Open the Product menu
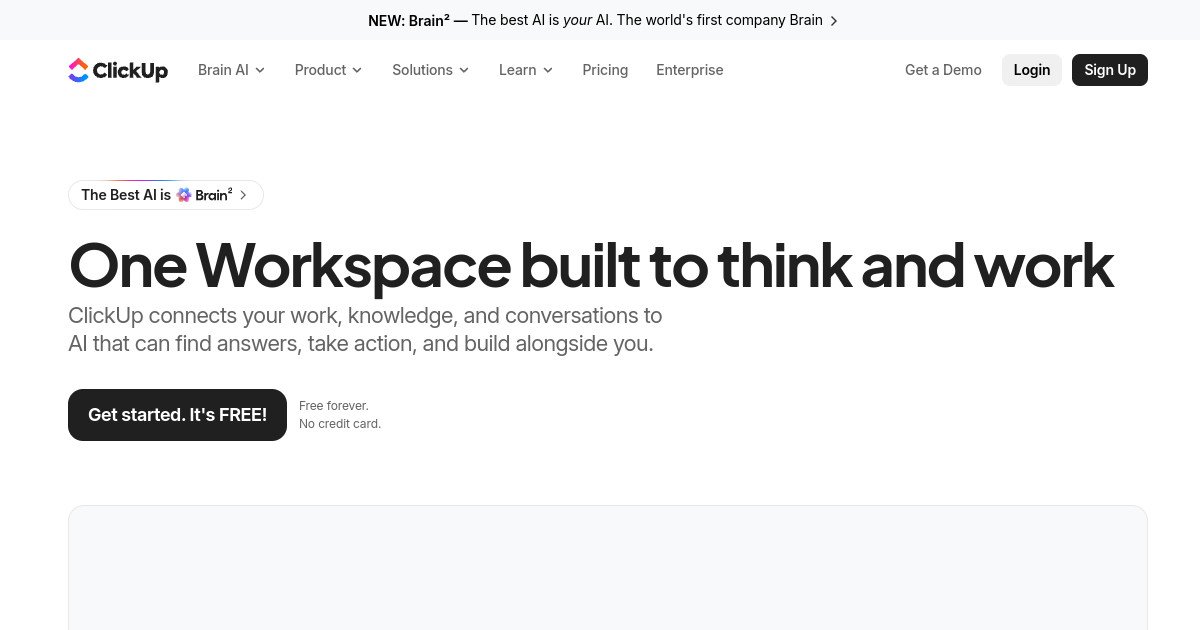 [328, 70]
